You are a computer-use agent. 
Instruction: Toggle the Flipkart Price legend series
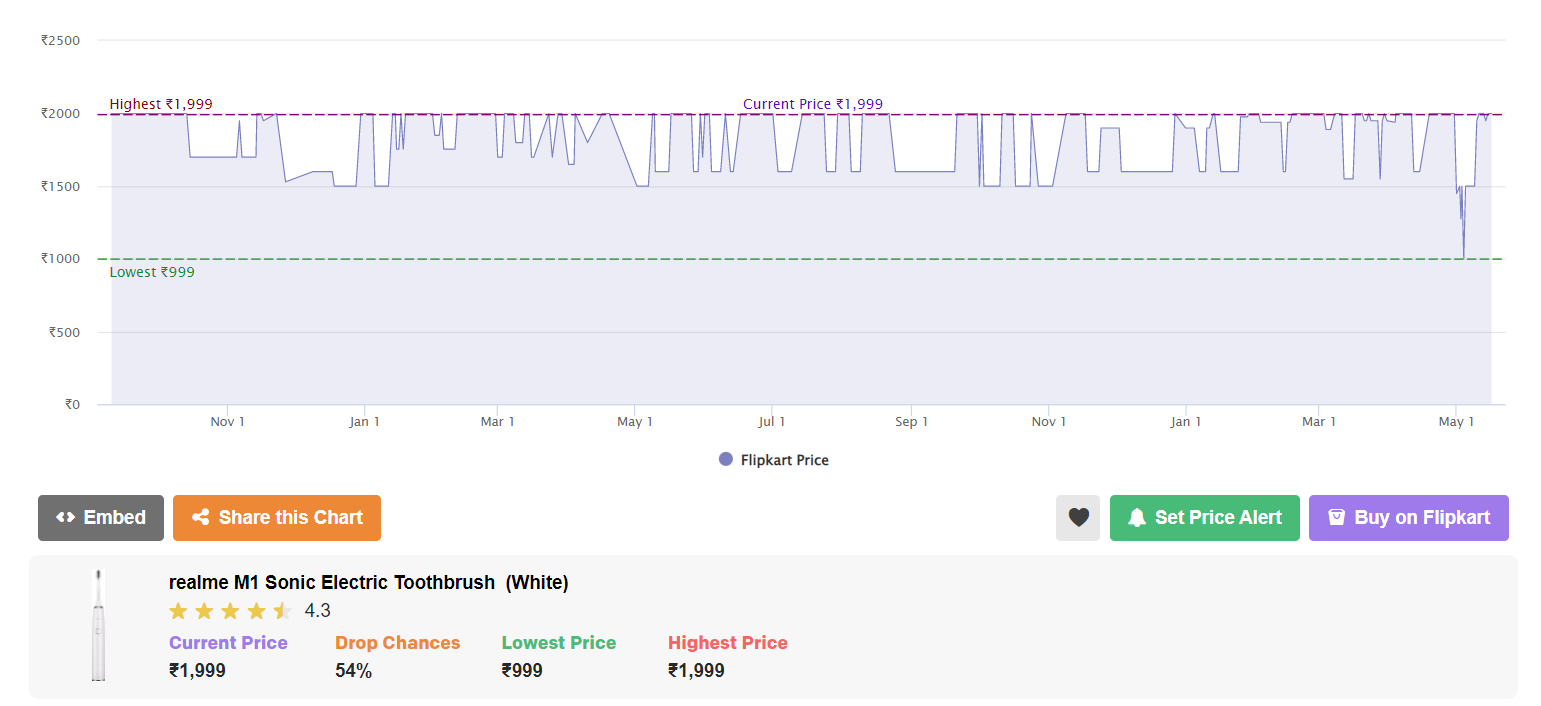[x=784, y=460]
